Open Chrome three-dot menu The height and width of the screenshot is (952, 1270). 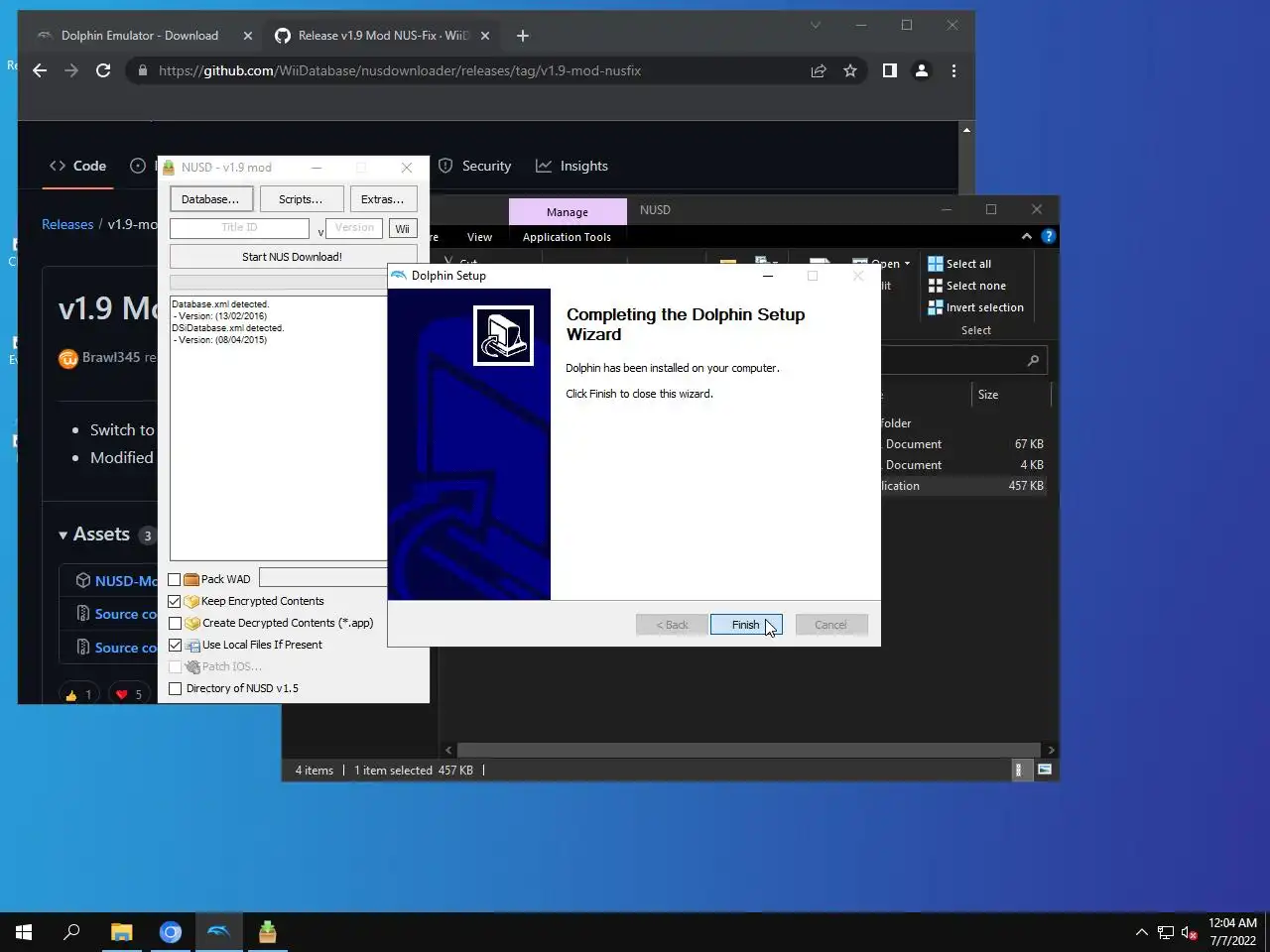pyautogui.click(x=953, y=70)
